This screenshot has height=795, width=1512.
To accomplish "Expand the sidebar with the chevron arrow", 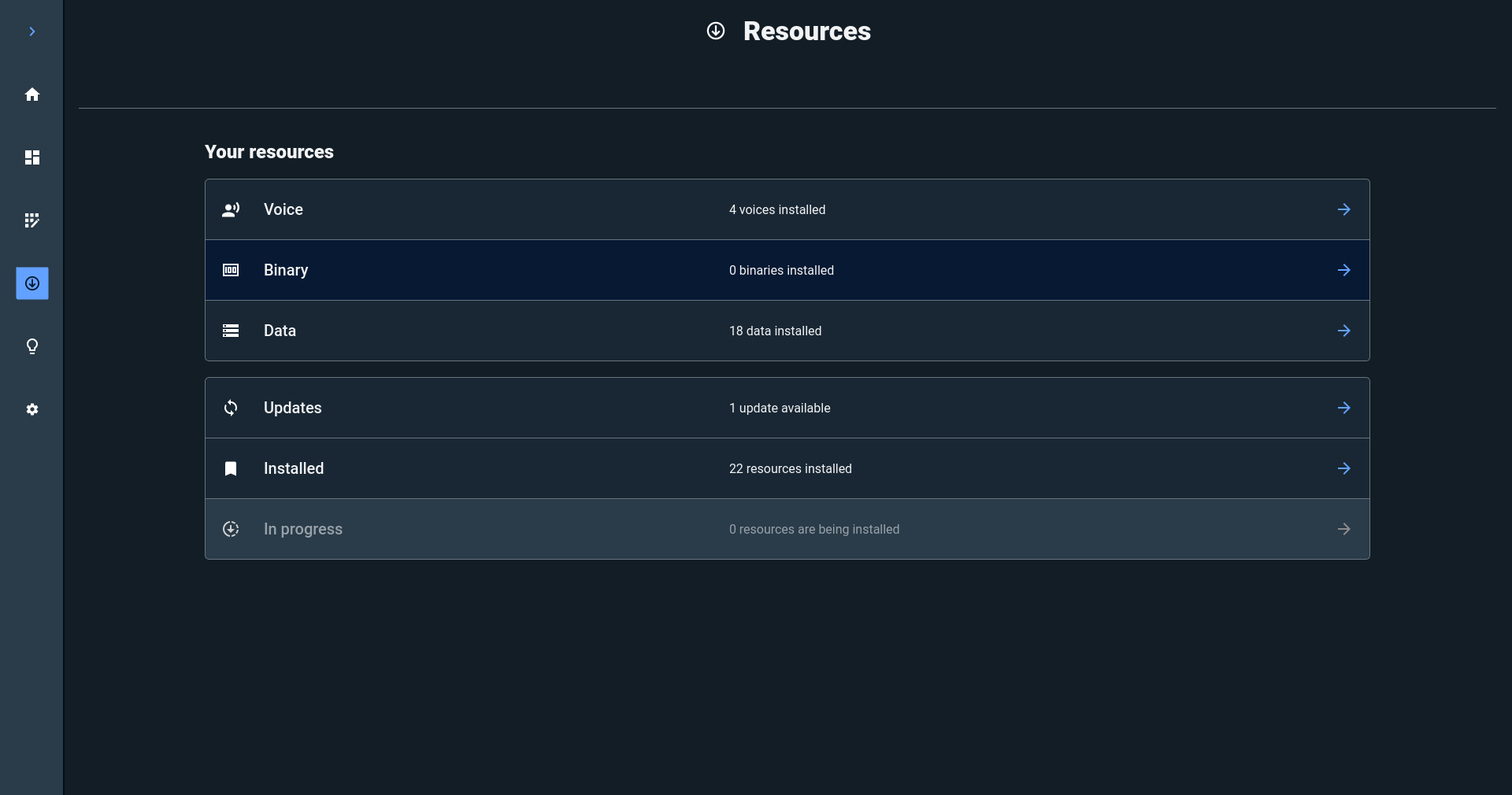I will [31, 31].
